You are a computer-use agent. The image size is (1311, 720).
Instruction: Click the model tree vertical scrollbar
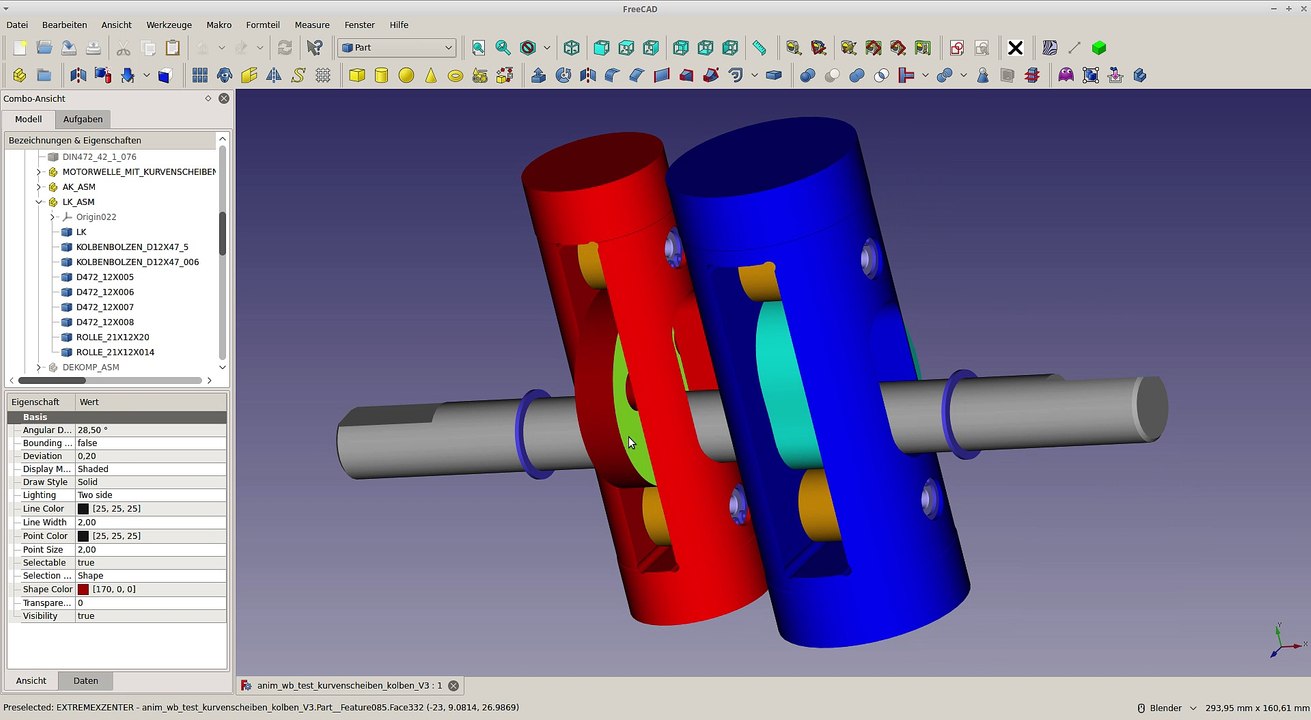pos(222,233)
